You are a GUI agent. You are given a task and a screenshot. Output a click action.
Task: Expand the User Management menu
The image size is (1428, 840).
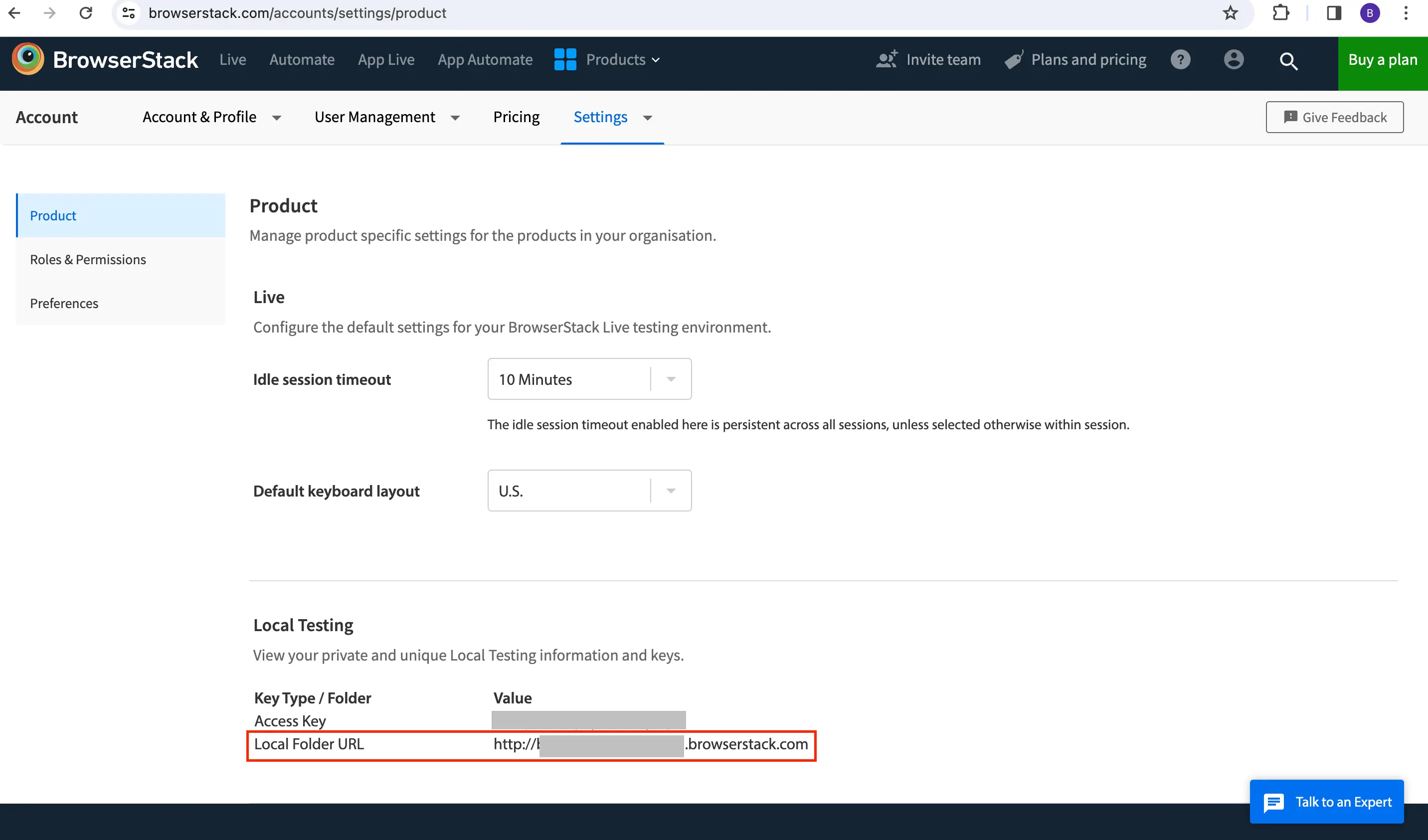386,117
